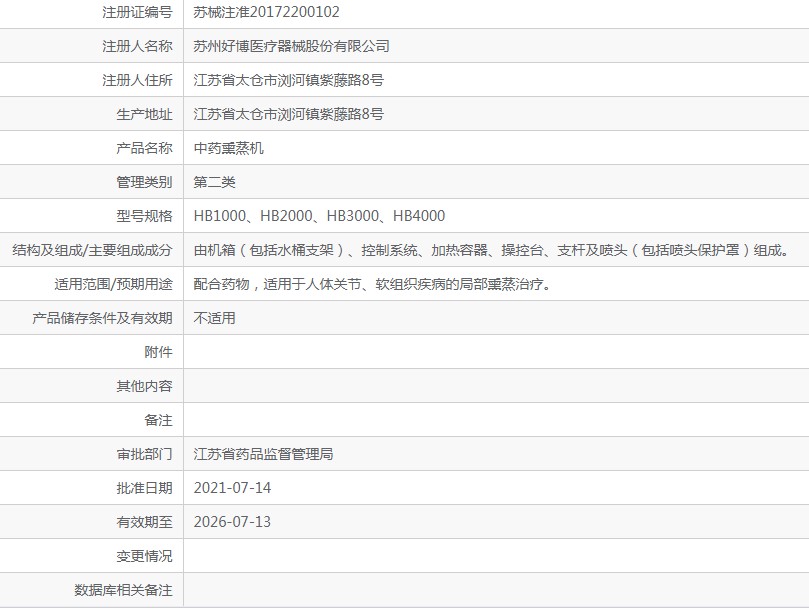Click the expiry date 2026-07-13
The image size is (809, 612).
[232, 522]
